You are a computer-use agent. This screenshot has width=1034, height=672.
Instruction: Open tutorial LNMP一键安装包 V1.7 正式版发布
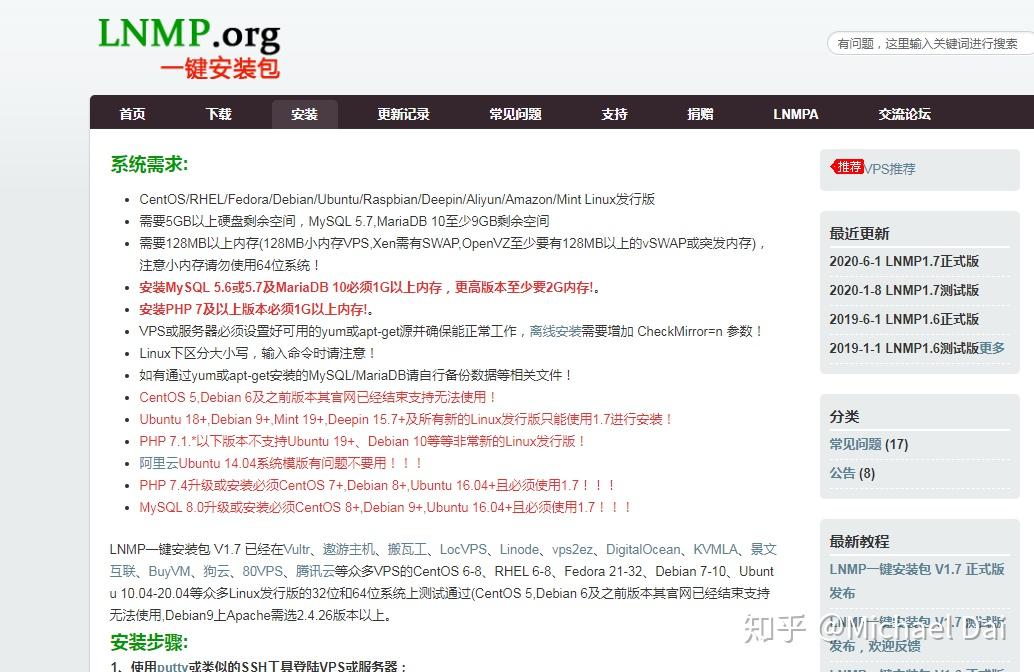point(917,581)
